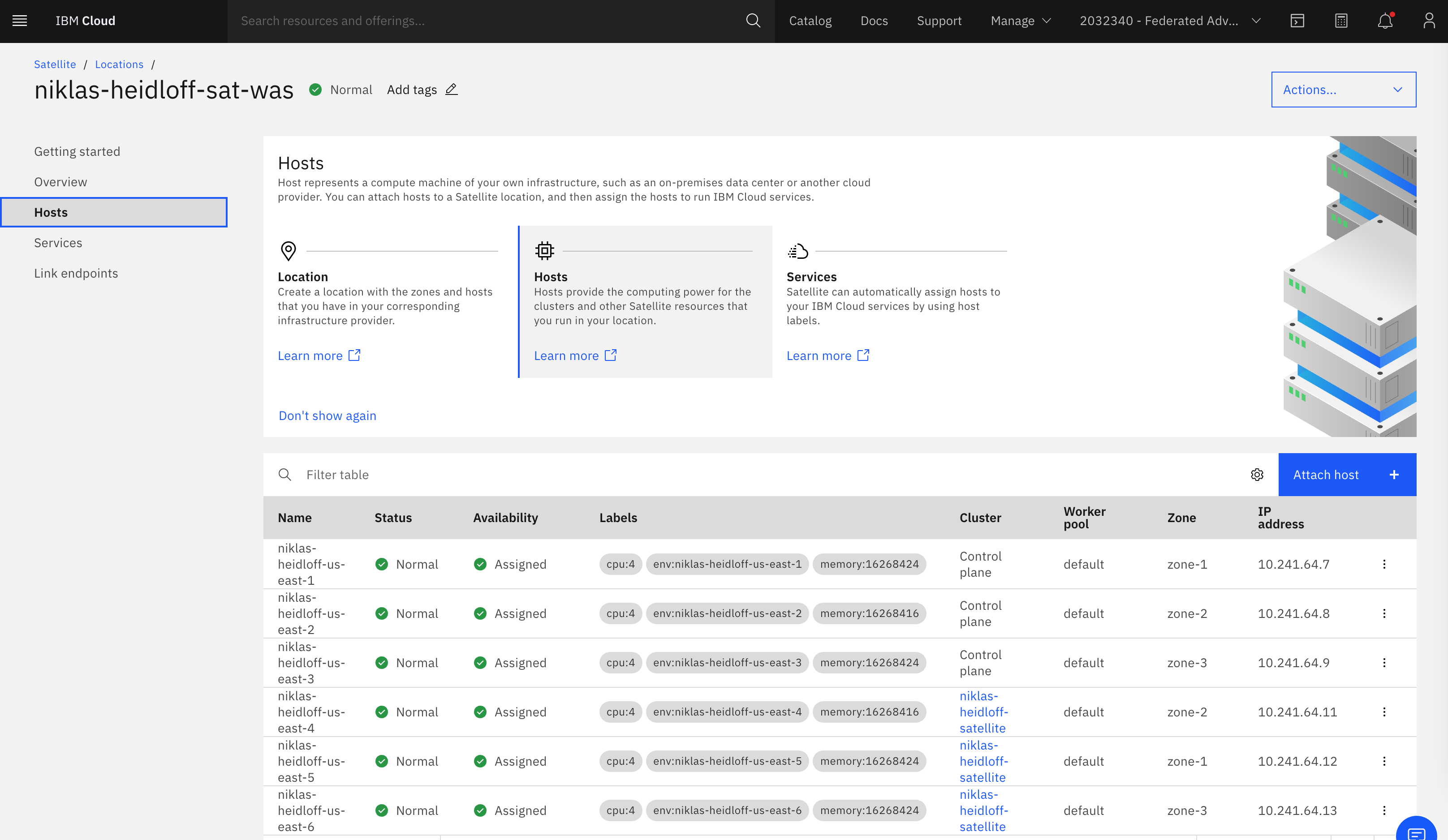Click IP address 10.241.64.7
Screen dimensions: 1448x840
[x=1293, y=564]
